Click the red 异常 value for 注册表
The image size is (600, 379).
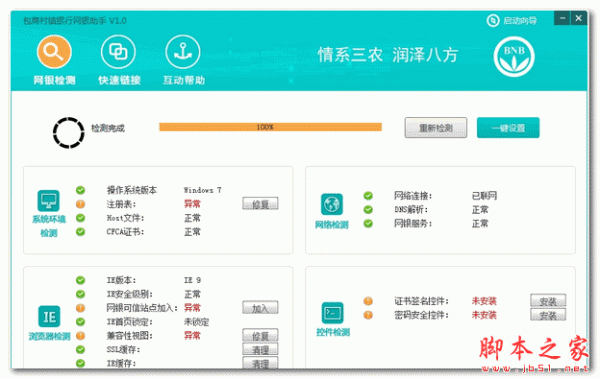tap(192, 204)
